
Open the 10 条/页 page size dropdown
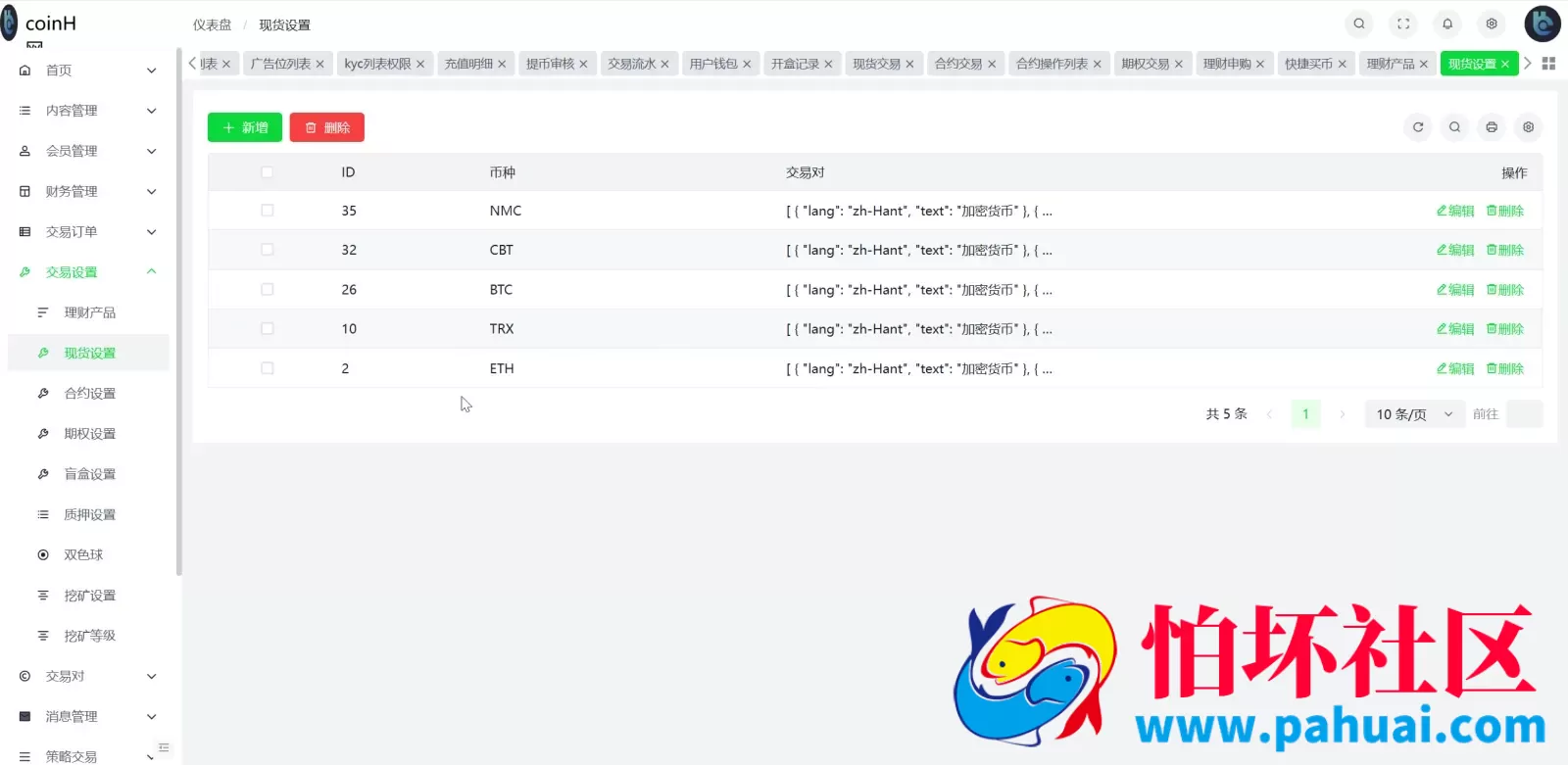[1414, 414]
